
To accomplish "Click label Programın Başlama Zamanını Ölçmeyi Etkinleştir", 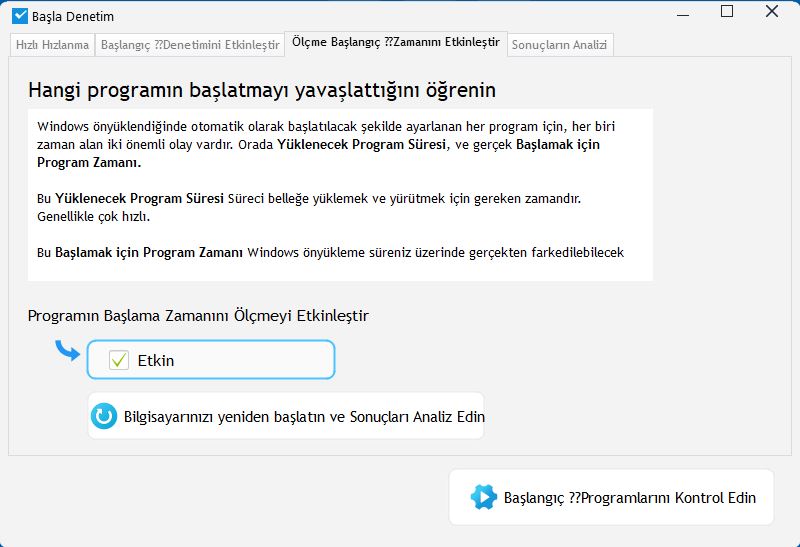I will point(198,315).
